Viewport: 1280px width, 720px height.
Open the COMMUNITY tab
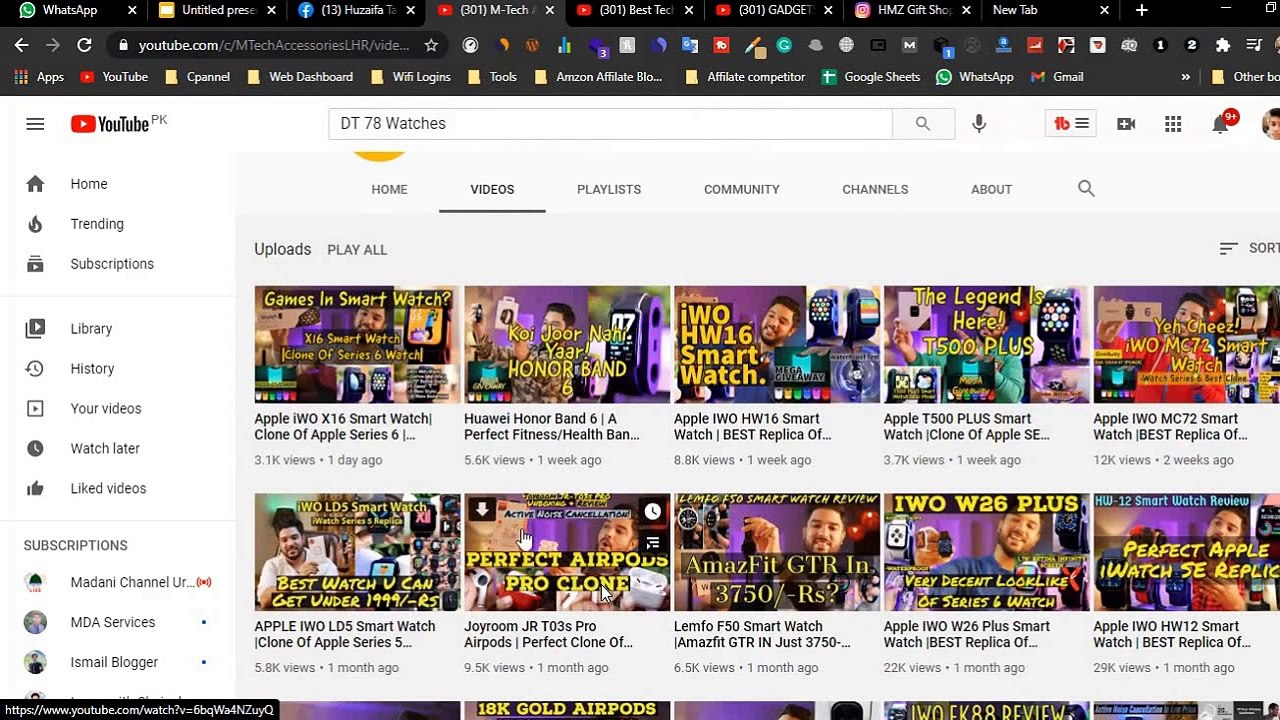pos(741,189)
